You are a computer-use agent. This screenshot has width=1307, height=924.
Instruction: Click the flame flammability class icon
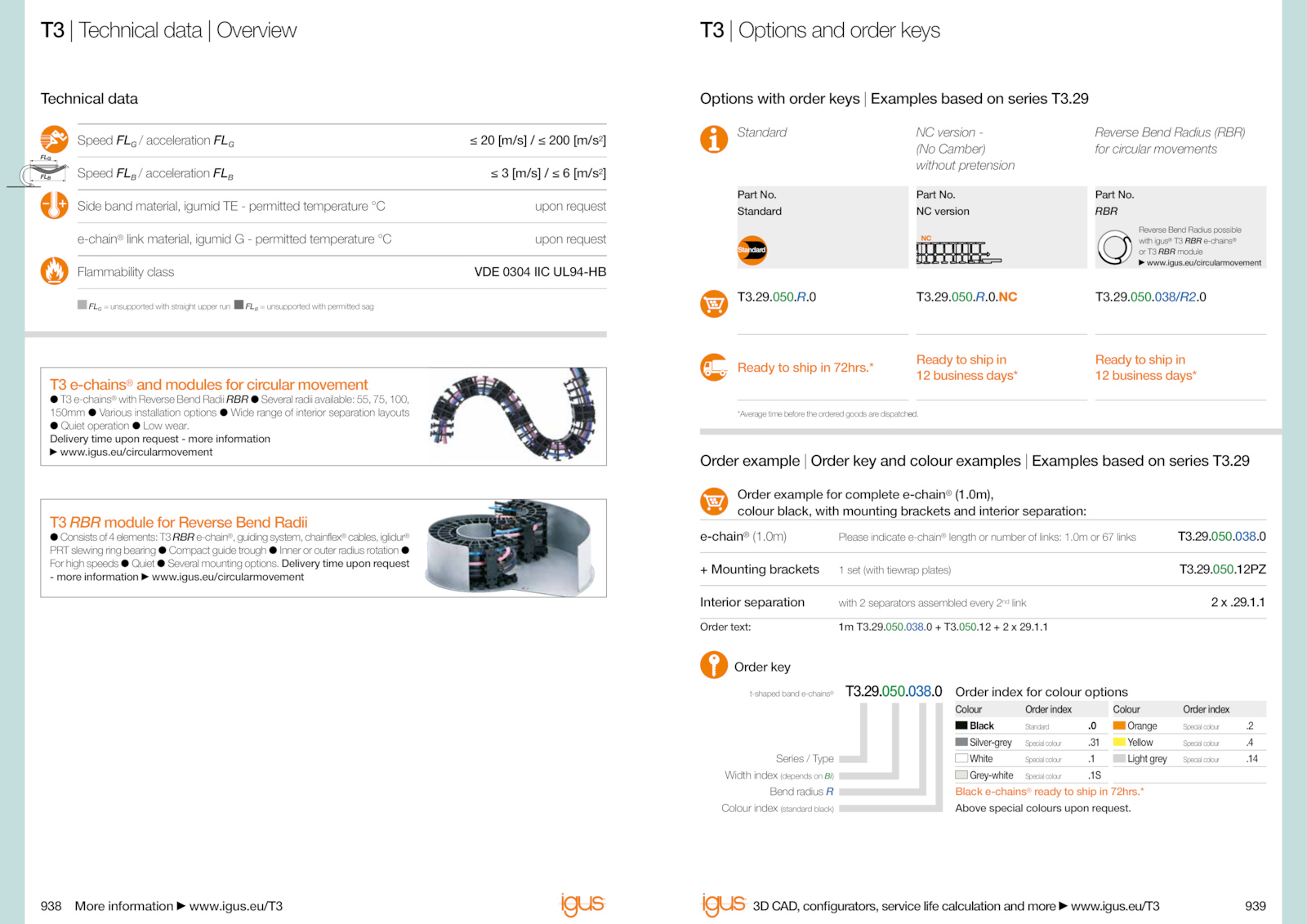(54, 270)
